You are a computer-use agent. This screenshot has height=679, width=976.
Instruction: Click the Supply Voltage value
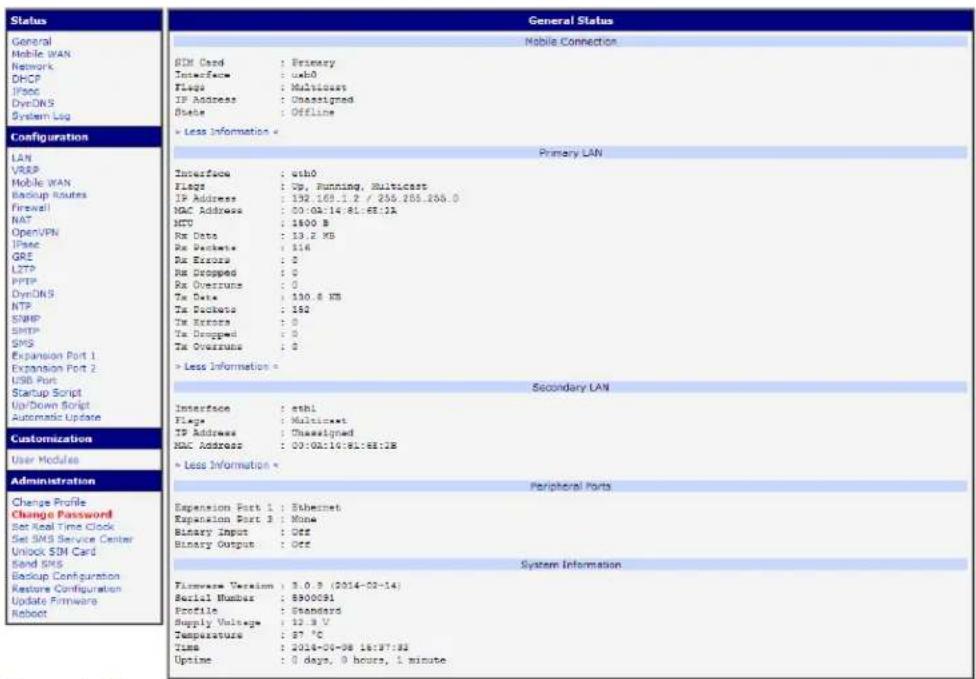pos(309,623)
